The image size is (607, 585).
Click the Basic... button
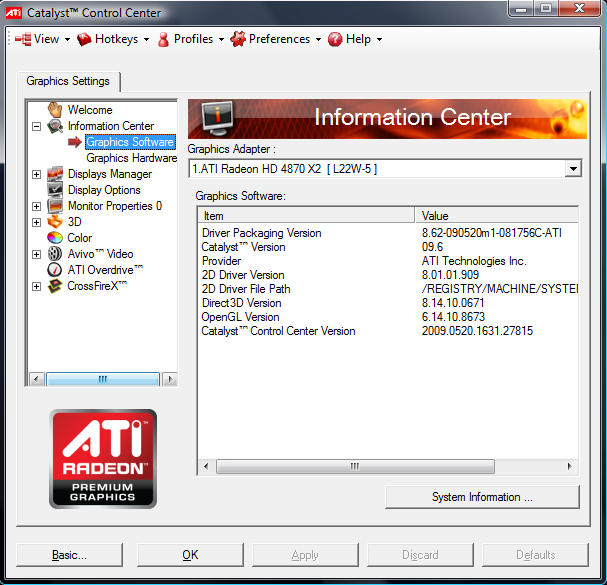coord(70,555)
